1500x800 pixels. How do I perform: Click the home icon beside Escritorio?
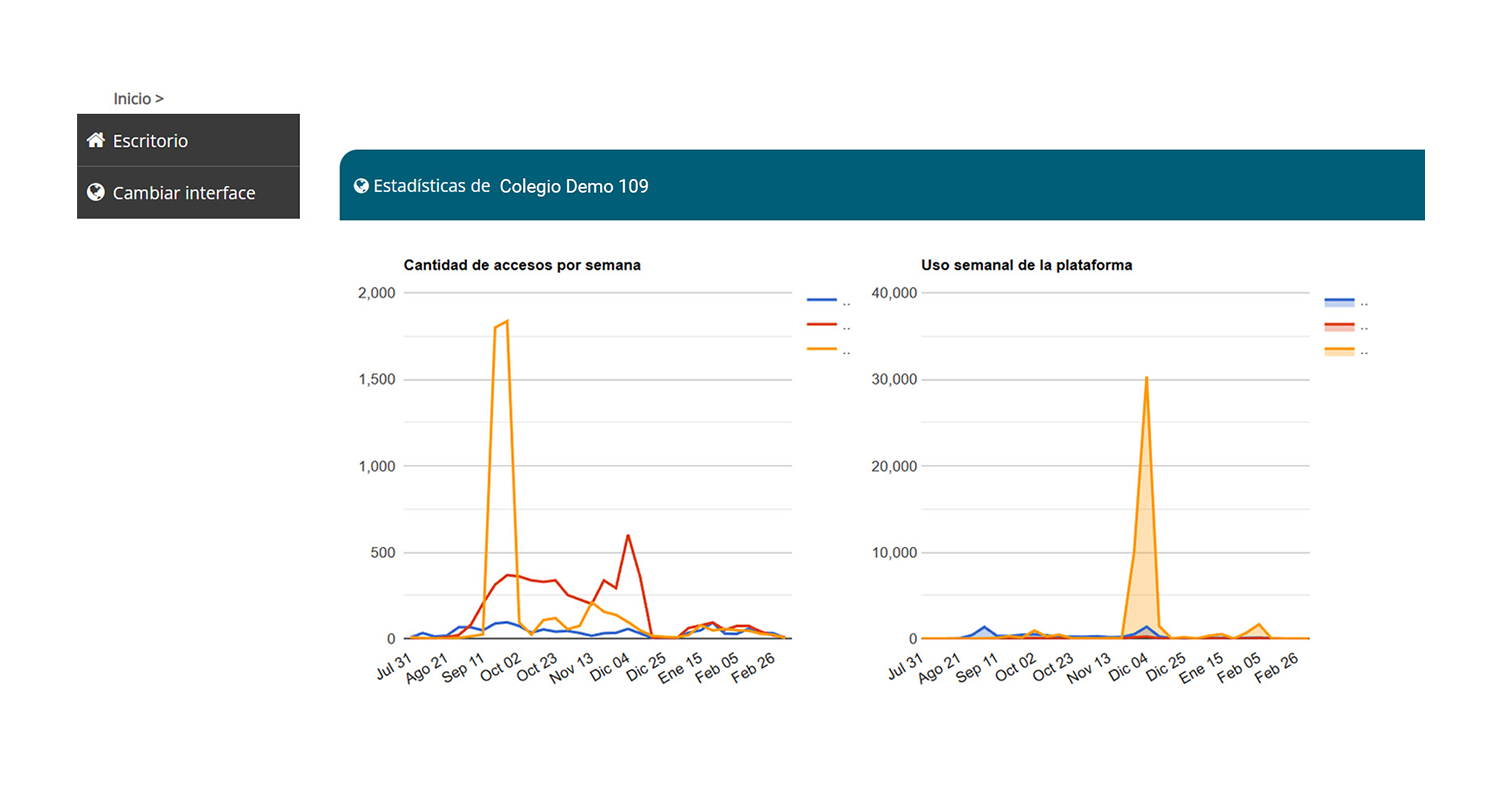(x=96, y=140)
